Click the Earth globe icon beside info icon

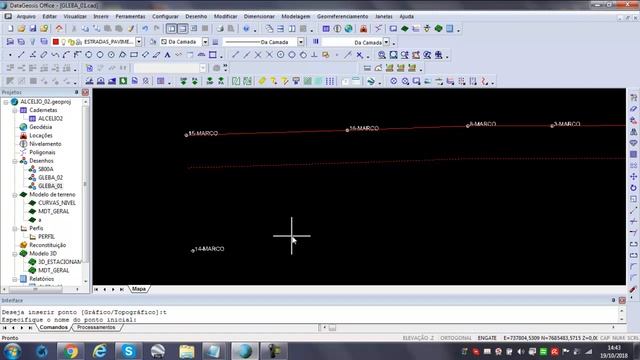[349, 29]
